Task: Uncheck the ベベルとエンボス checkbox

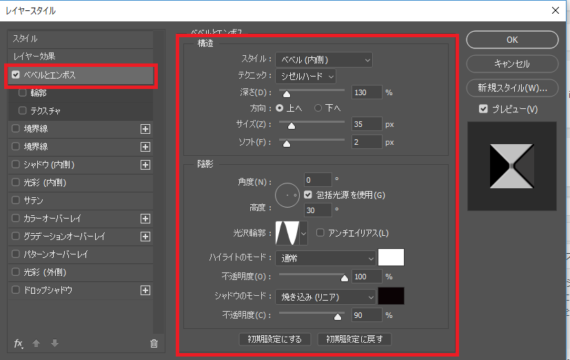Action: [16, 75]
